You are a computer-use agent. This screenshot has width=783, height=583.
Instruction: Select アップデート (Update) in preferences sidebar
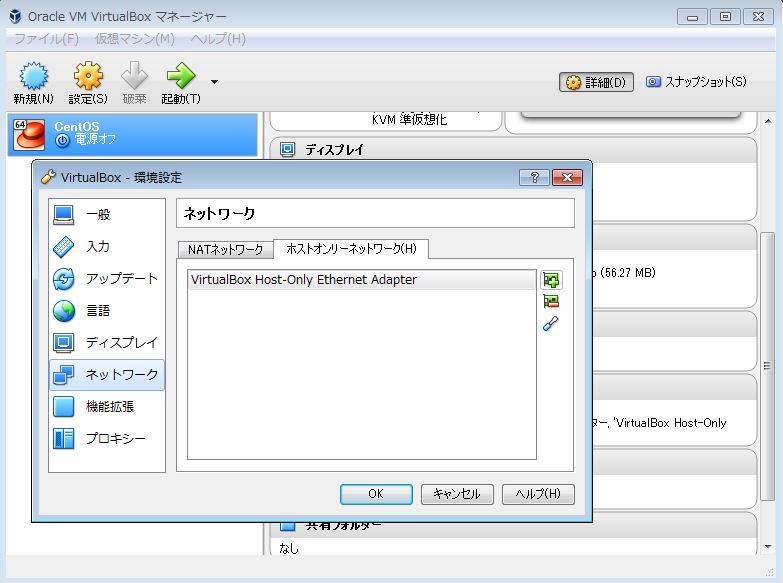pos(107,278)
